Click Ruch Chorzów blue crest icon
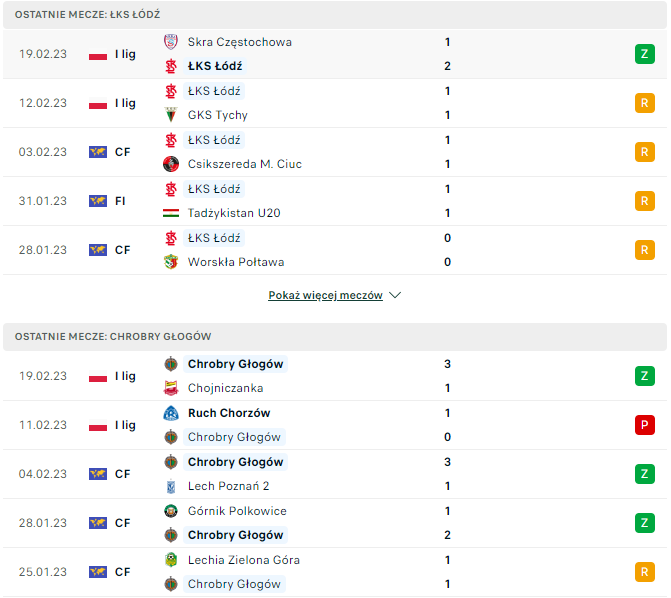671x598 pixels. (170, 413)
